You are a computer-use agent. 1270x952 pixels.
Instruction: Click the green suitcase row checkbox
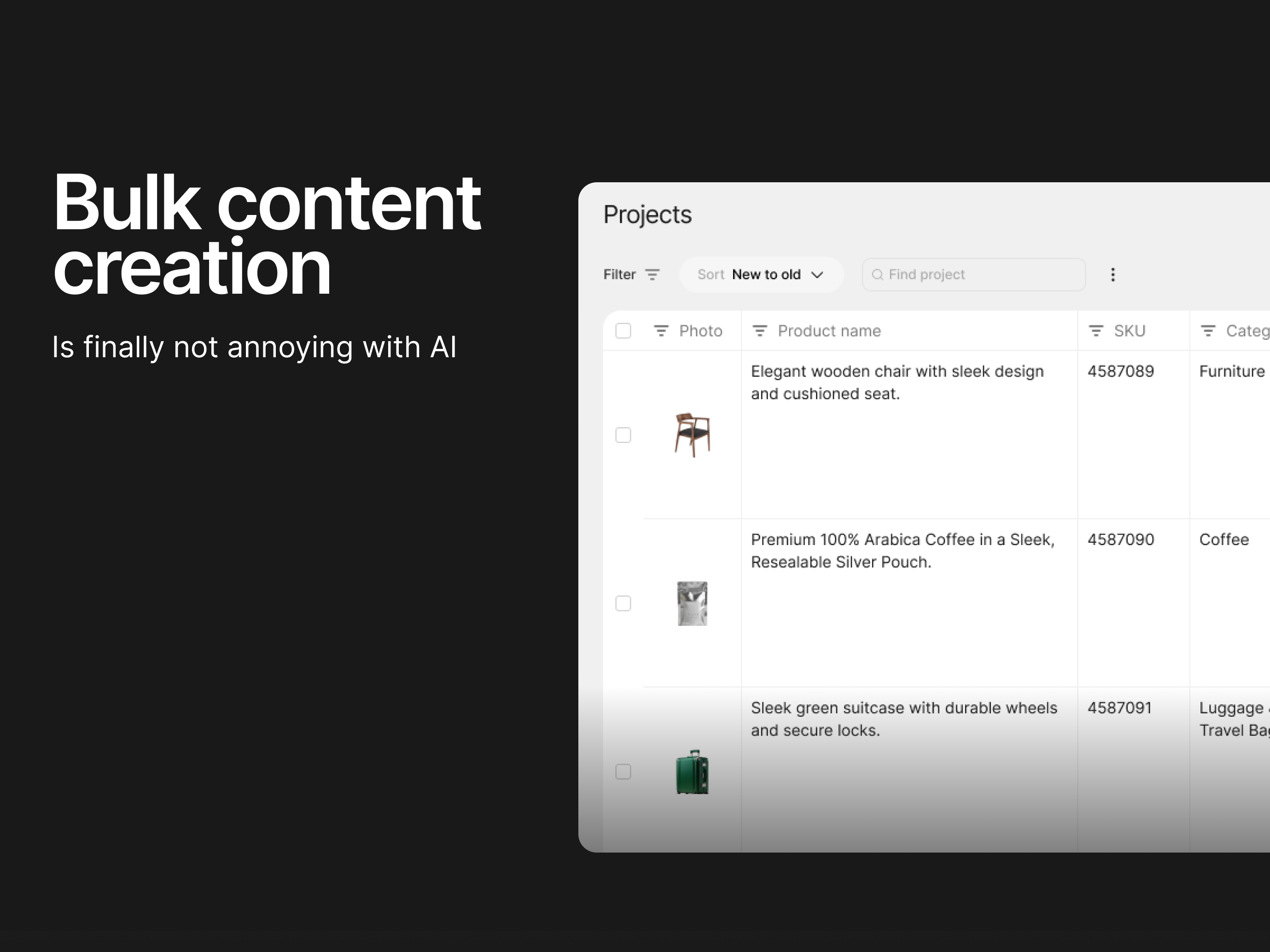623,772
